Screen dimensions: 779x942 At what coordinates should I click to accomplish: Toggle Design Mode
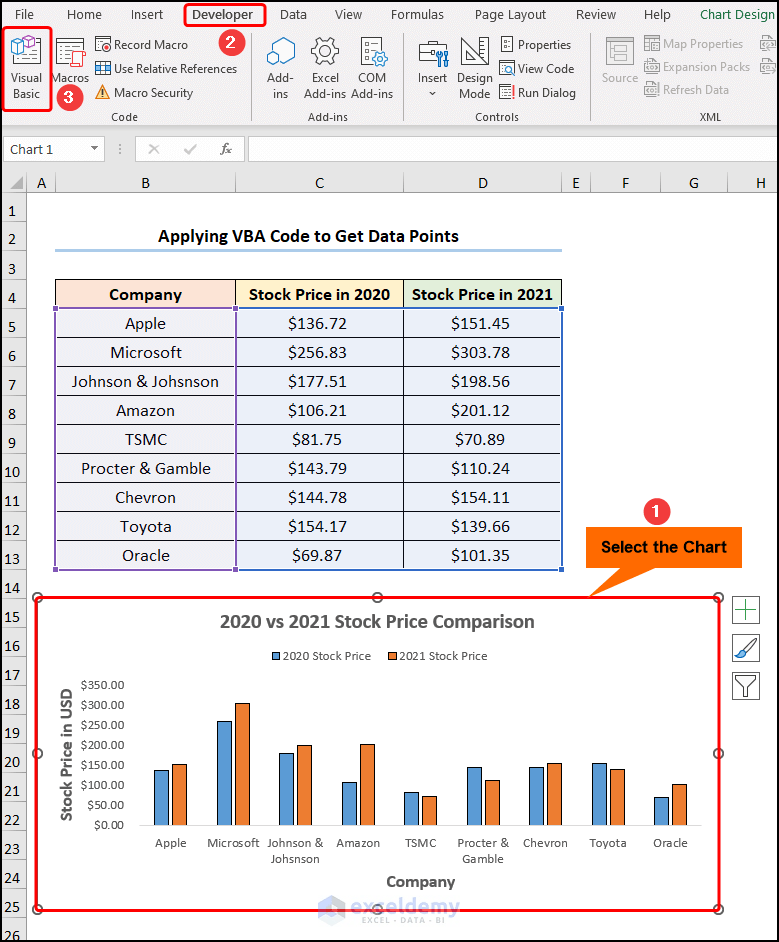point(474,68)
